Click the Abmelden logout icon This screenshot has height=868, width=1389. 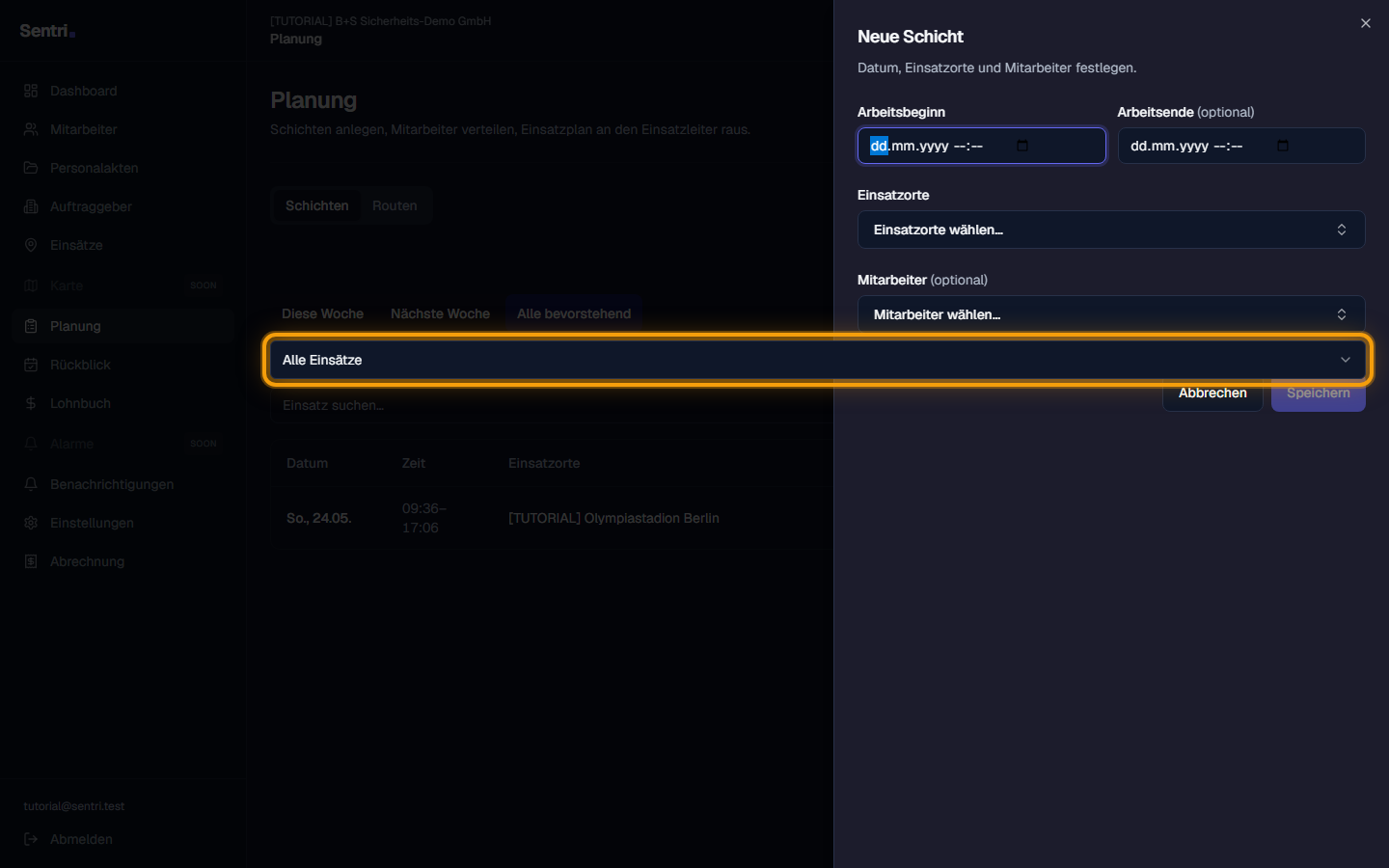pos(31,839)
